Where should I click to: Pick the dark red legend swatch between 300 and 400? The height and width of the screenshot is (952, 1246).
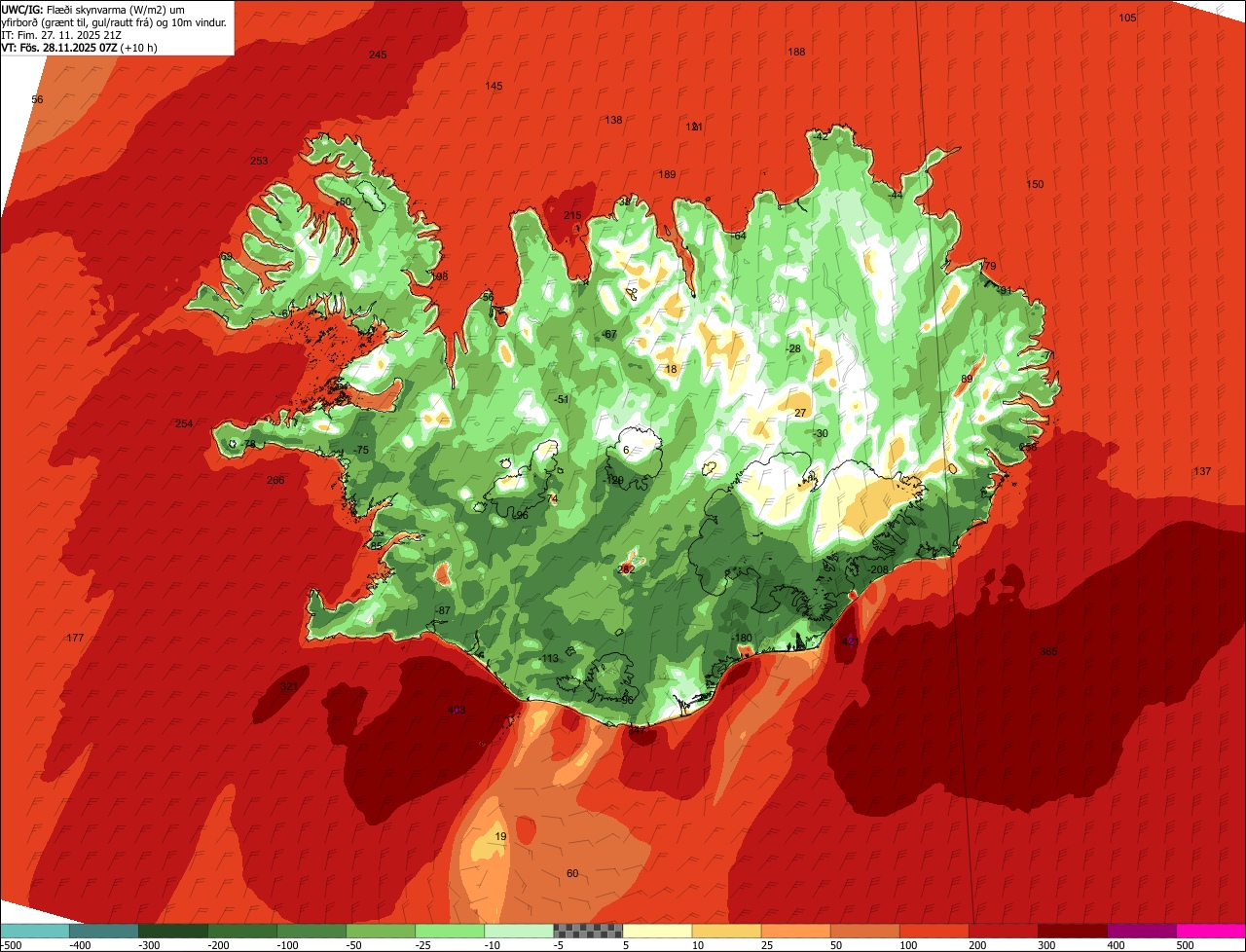pyautogui.click(x=1073, y=931)
